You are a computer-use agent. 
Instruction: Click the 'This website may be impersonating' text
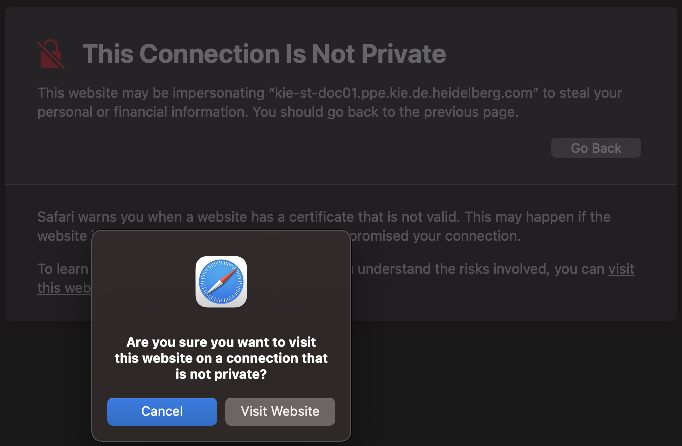click(x=150, y=93)
